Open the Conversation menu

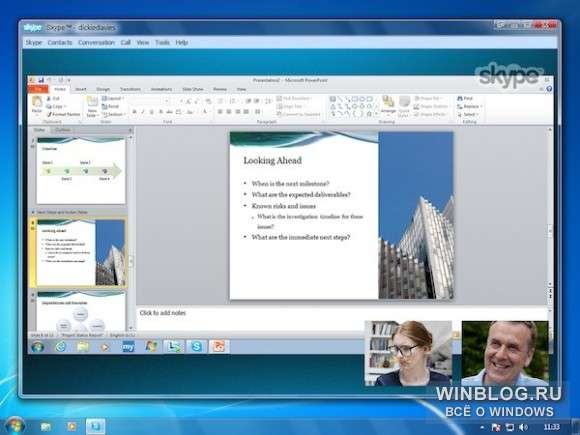[96, 43]
